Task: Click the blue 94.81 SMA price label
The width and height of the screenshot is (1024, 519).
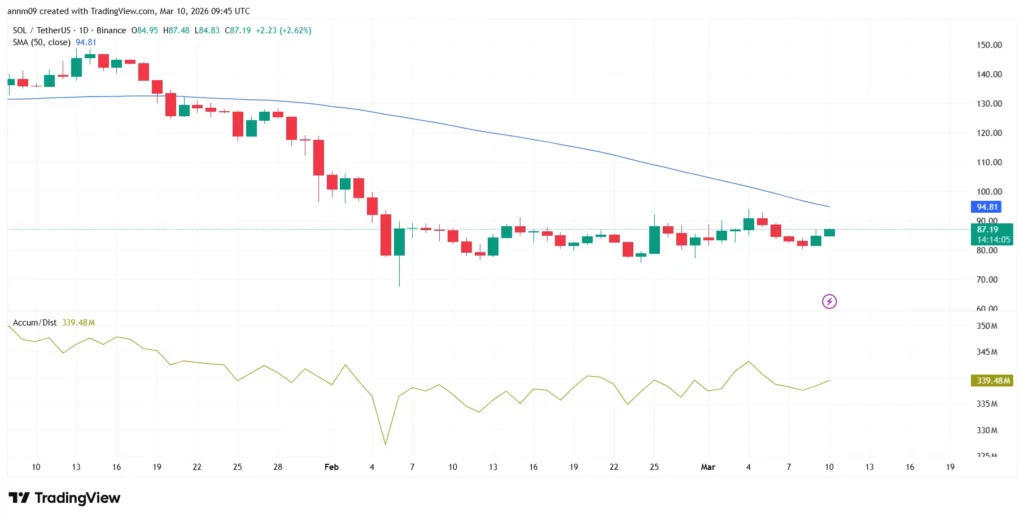Action: click(988, 207)
